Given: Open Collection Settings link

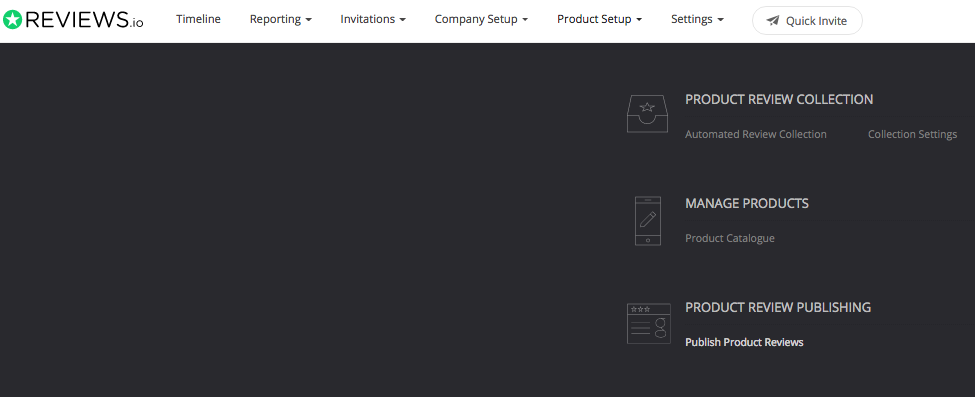Looking at the screenshot, I should click(x=912, y=134).
